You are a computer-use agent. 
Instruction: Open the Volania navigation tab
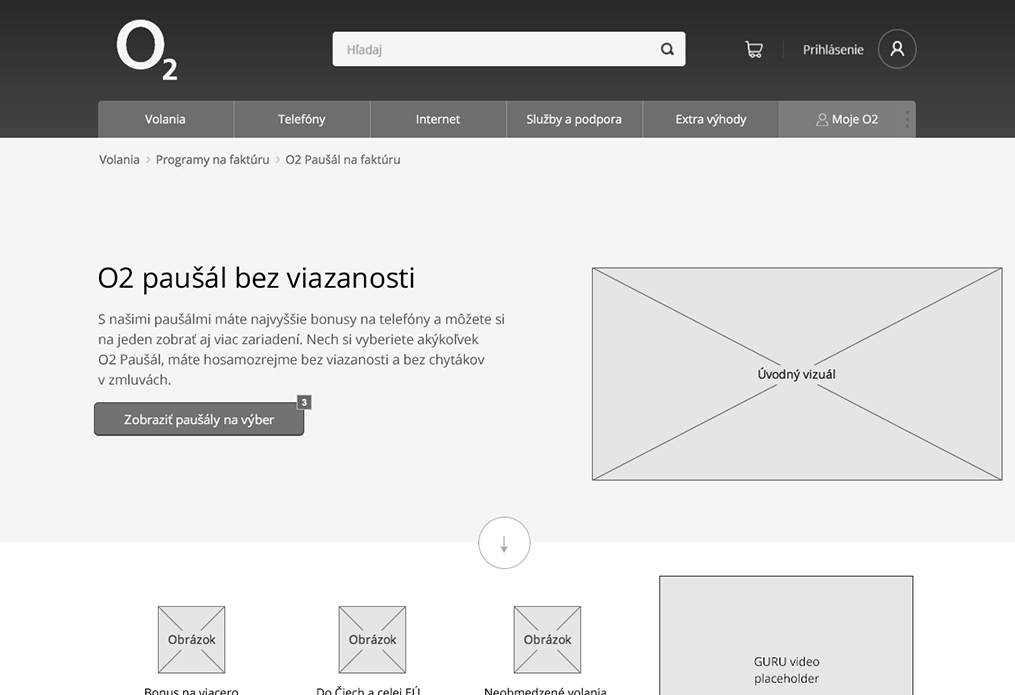click(x=166, y=119)
